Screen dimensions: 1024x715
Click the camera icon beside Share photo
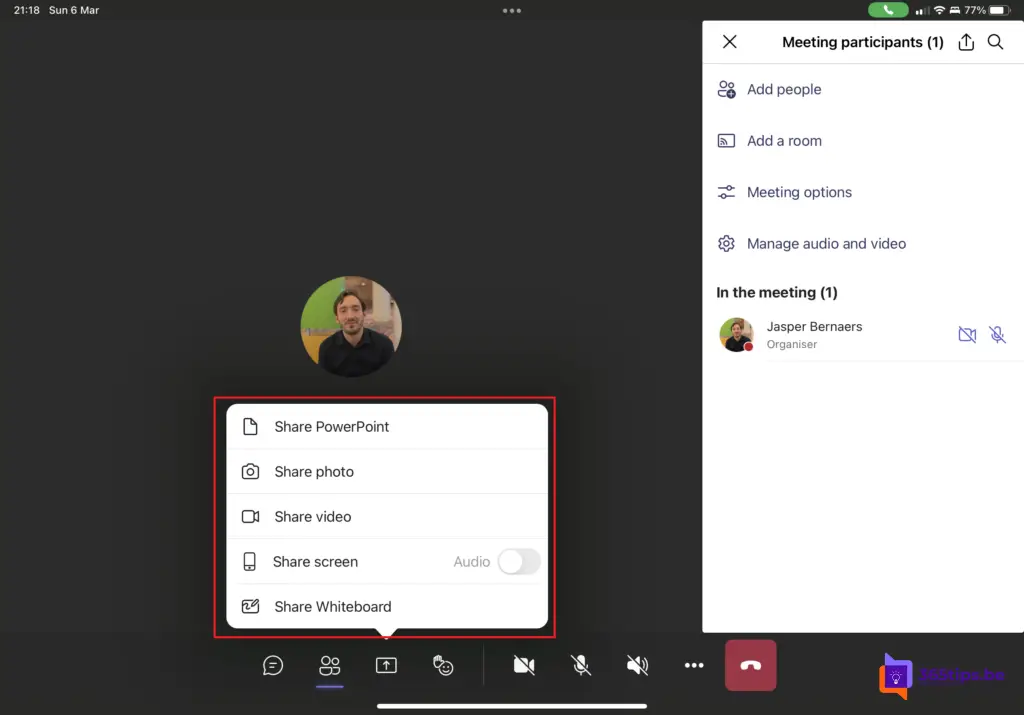click(x=250, y=471)
